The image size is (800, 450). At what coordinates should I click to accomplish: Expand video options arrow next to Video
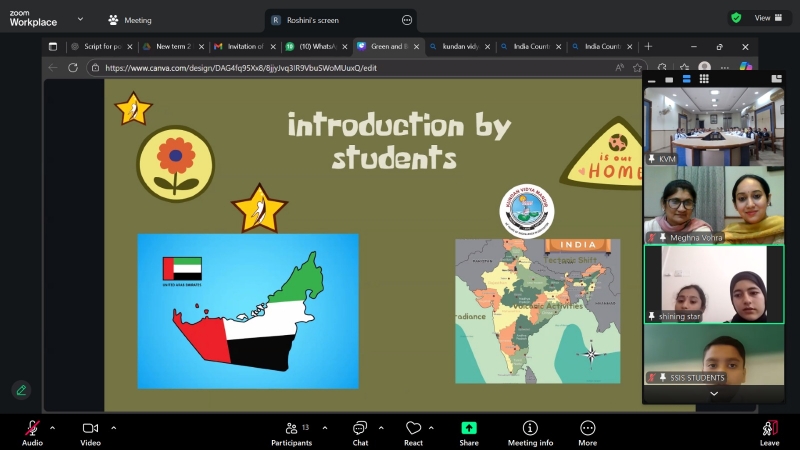click(x=113, y=427)
